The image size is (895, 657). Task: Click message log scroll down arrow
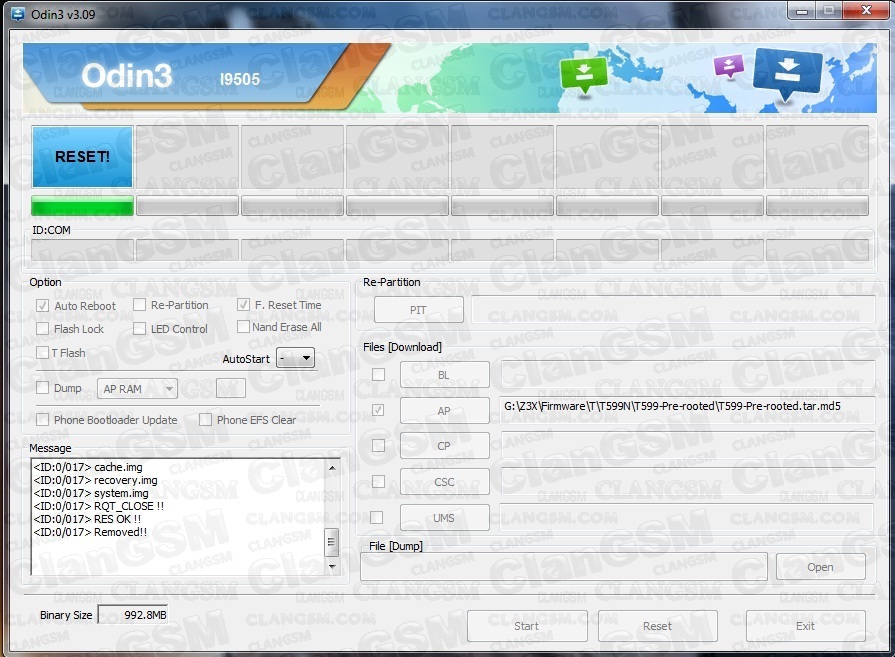[x=332, y=566]
